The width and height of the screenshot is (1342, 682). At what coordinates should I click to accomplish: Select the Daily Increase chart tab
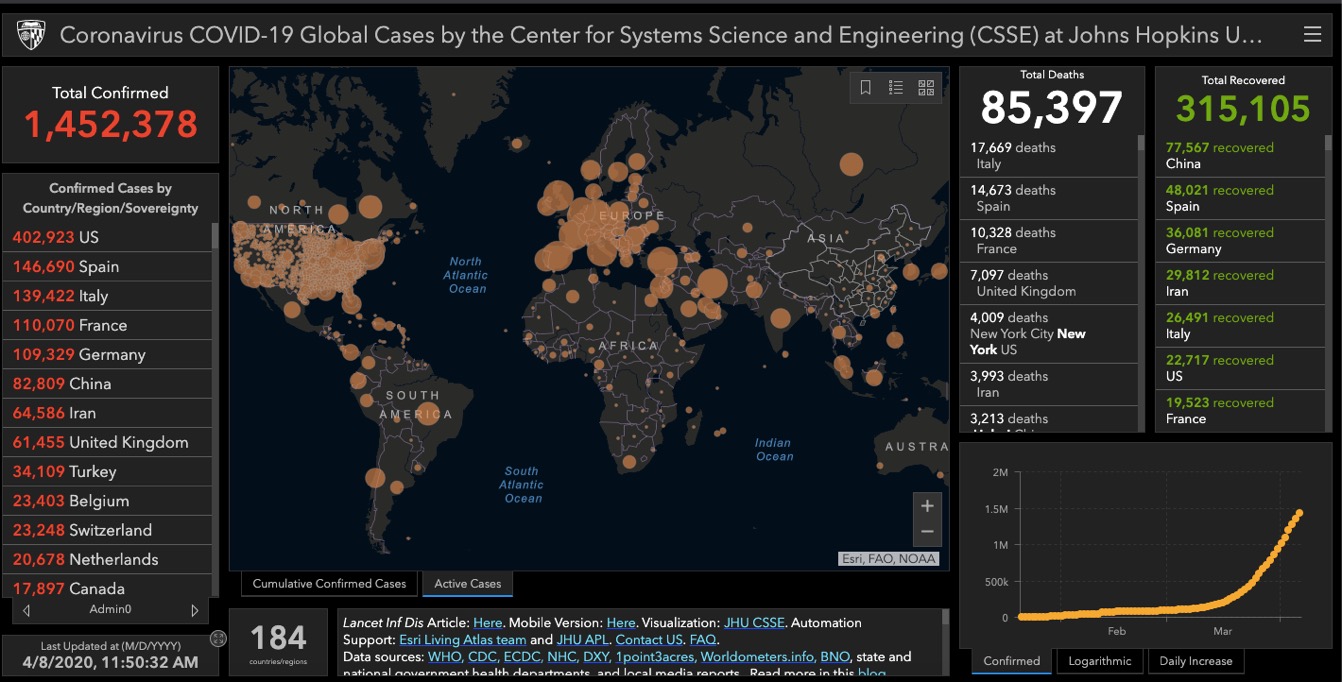coord(1196,661)
